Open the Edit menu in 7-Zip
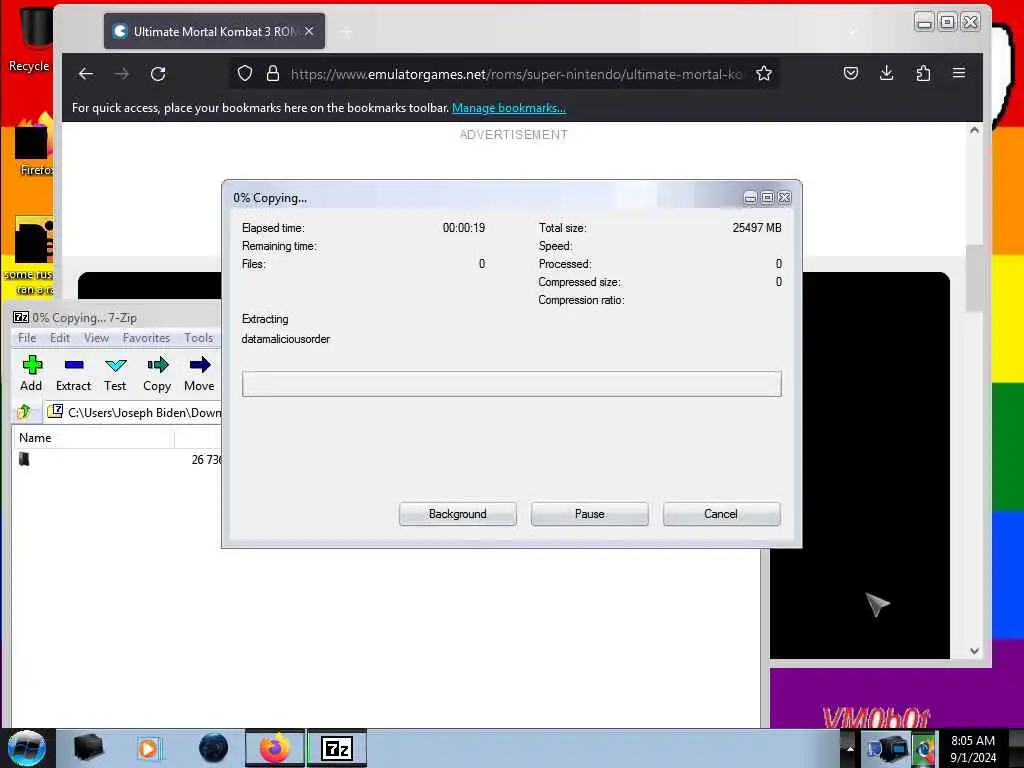Image resolution: width=1024 pixels, height=768 pixels. [59, 338]
